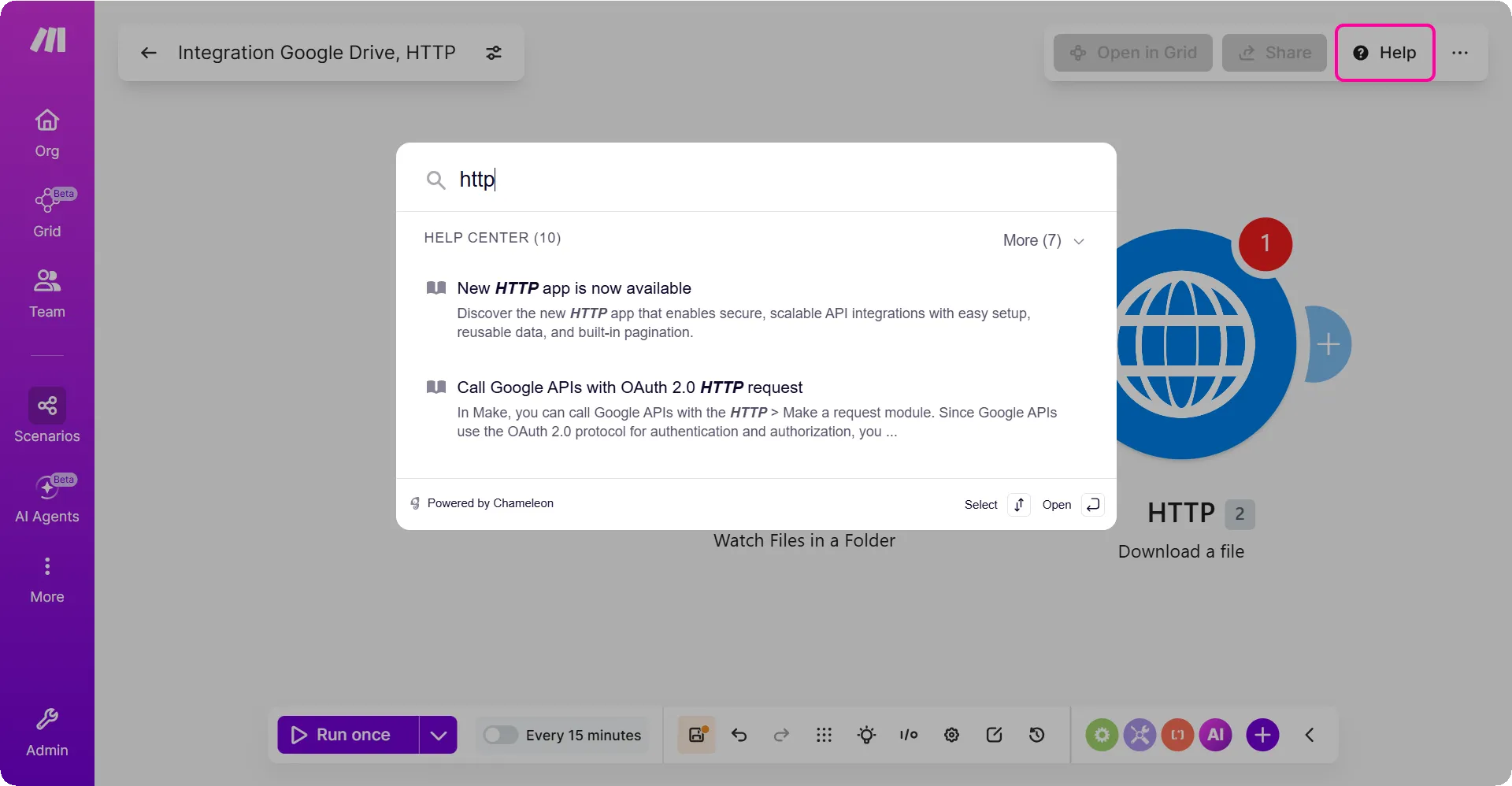1512x786 pixels.
Task: Click the Help button
Action: click(x=1385, y=53)
